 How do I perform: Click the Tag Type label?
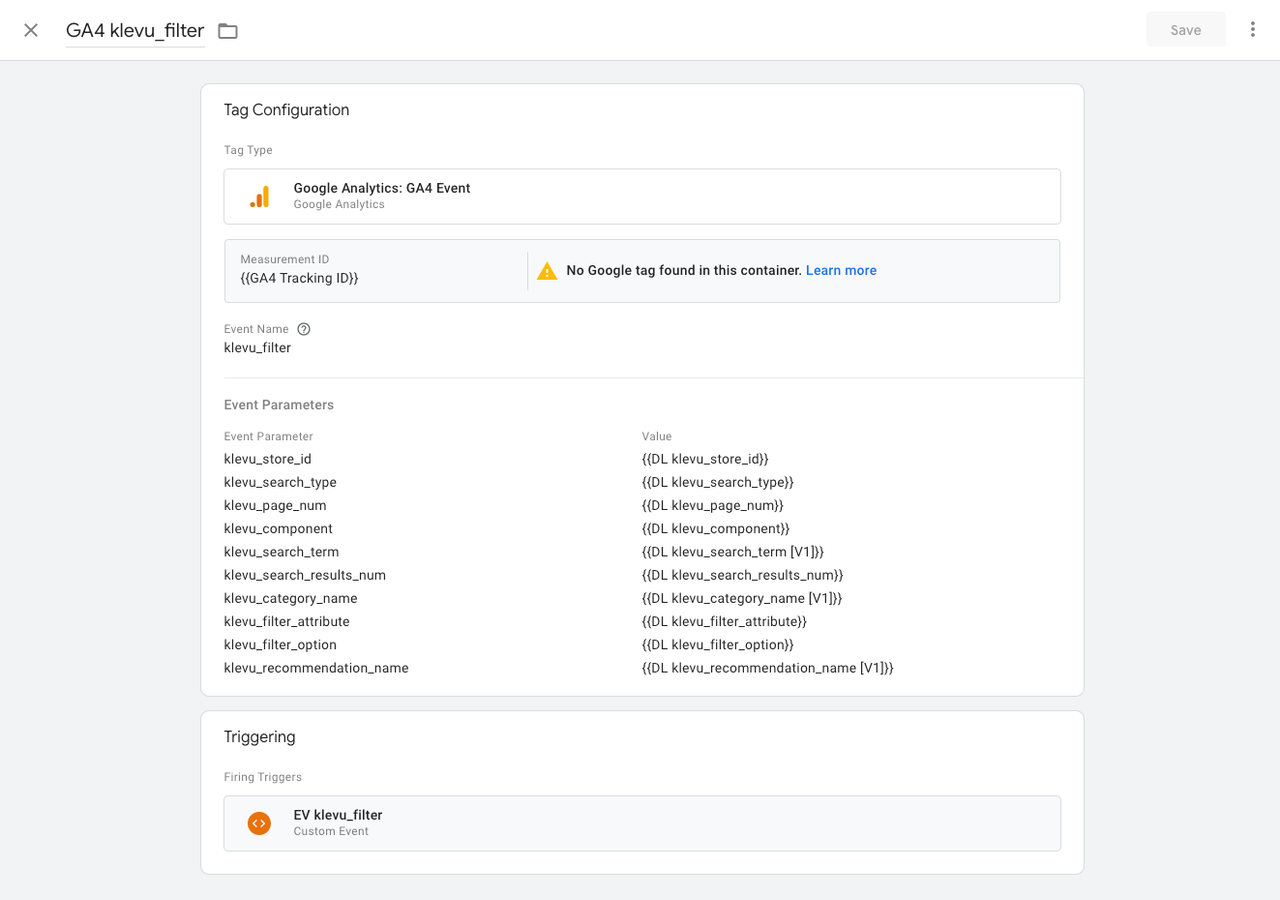click(x=248, y=150)
